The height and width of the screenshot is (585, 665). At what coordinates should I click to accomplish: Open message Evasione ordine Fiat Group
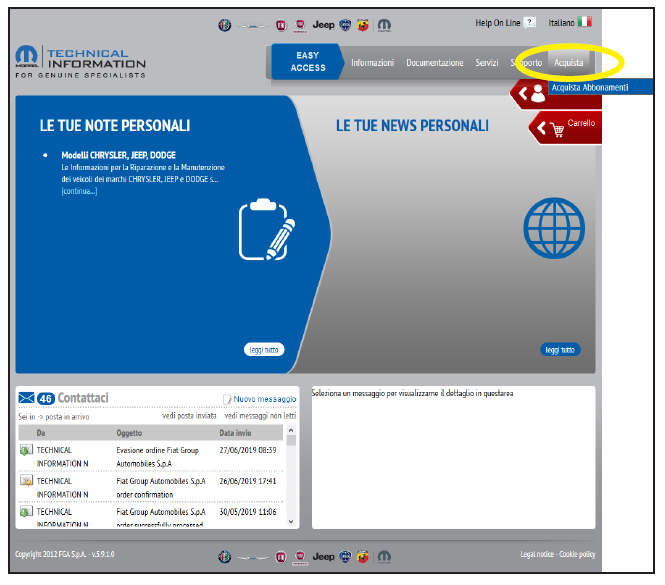point(157,457)
